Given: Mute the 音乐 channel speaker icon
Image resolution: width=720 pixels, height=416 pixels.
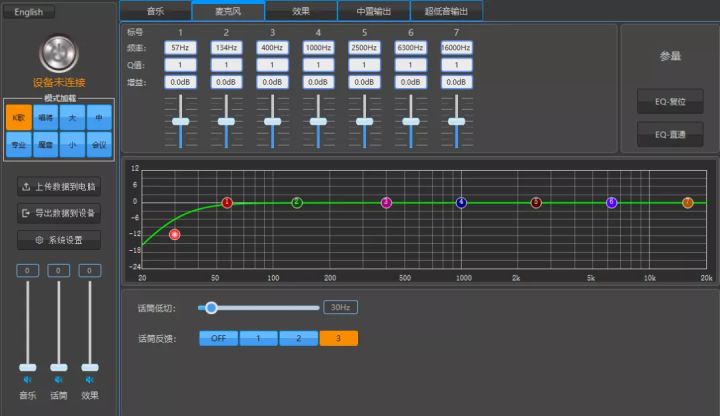Looking at the screenshot, I should (27, 380).
